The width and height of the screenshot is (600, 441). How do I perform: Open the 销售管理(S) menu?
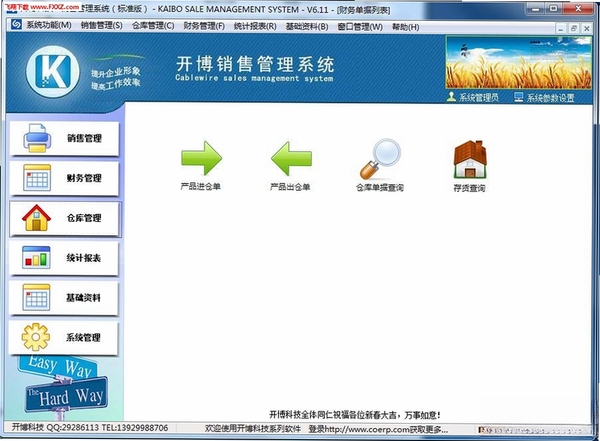pyautogui.click(x=101, y=26)
